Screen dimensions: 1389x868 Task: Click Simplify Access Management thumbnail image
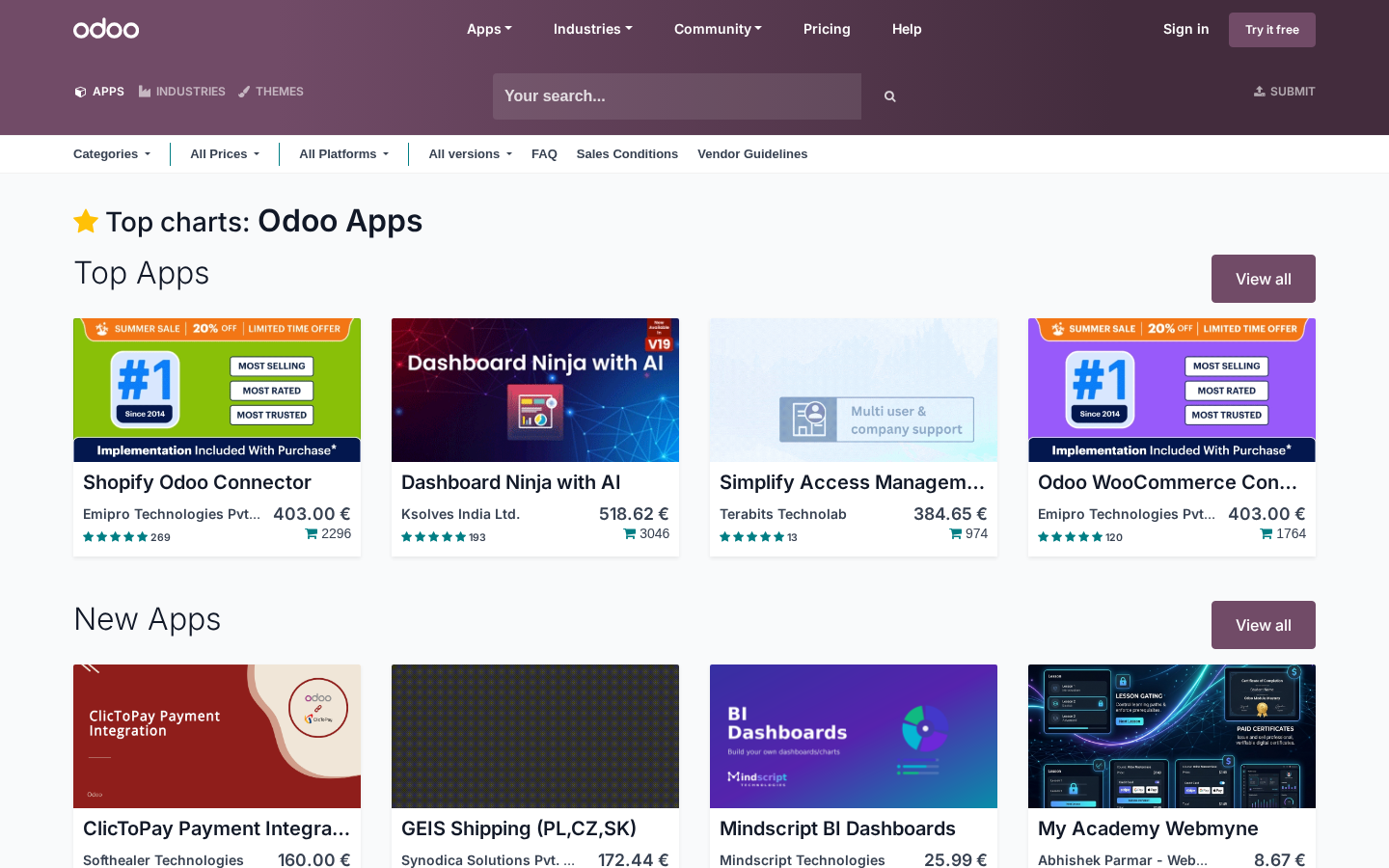click(854, 390)
